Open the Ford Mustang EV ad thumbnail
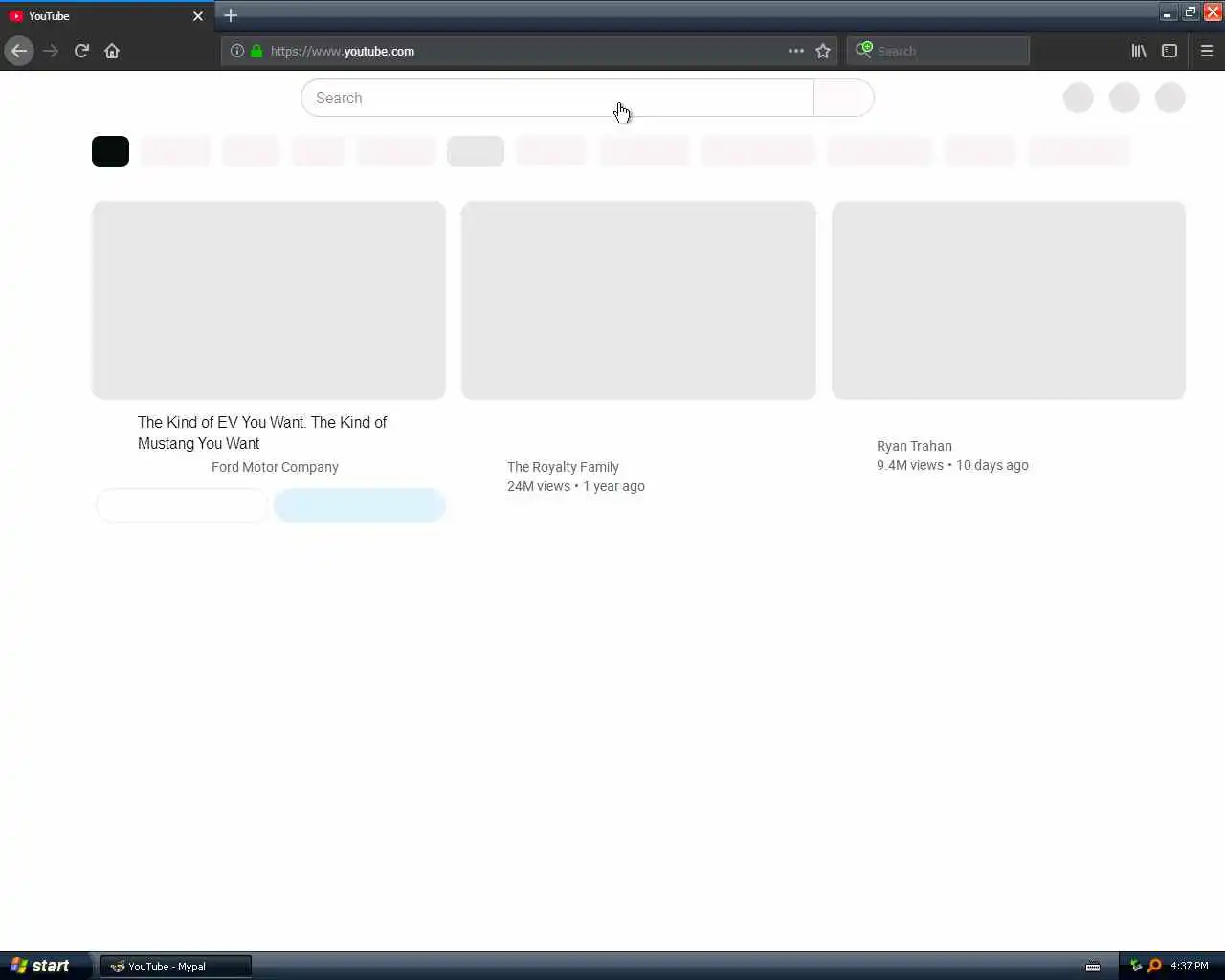Image resolution: width=1225 pixels, height=980 pixels. click(269, 300)
